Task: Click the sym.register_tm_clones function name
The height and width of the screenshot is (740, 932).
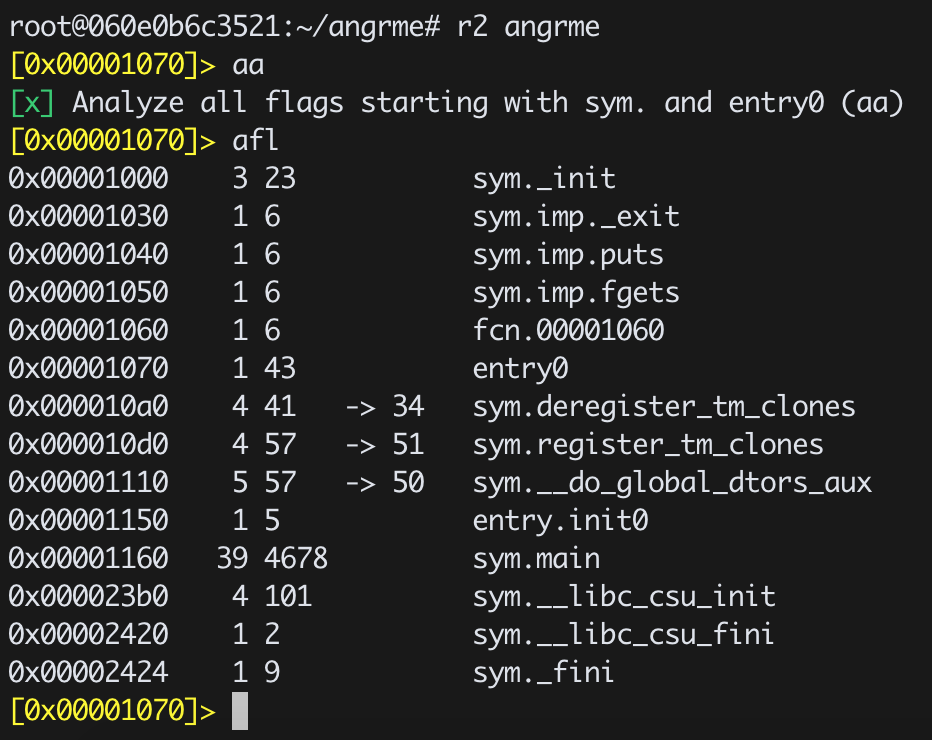Action: pyautogui.click(x=648, y=445)
